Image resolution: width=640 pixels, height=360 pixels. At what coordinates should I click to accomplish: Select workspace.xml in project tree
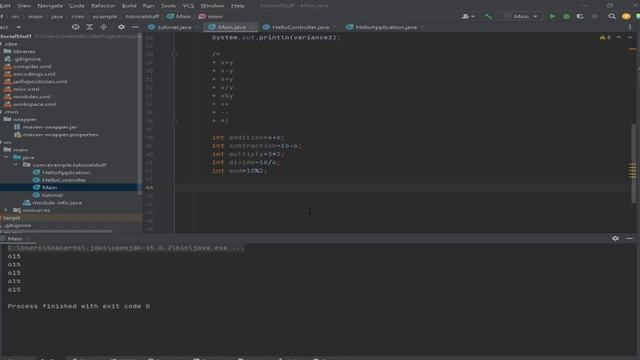pos(34,104)
